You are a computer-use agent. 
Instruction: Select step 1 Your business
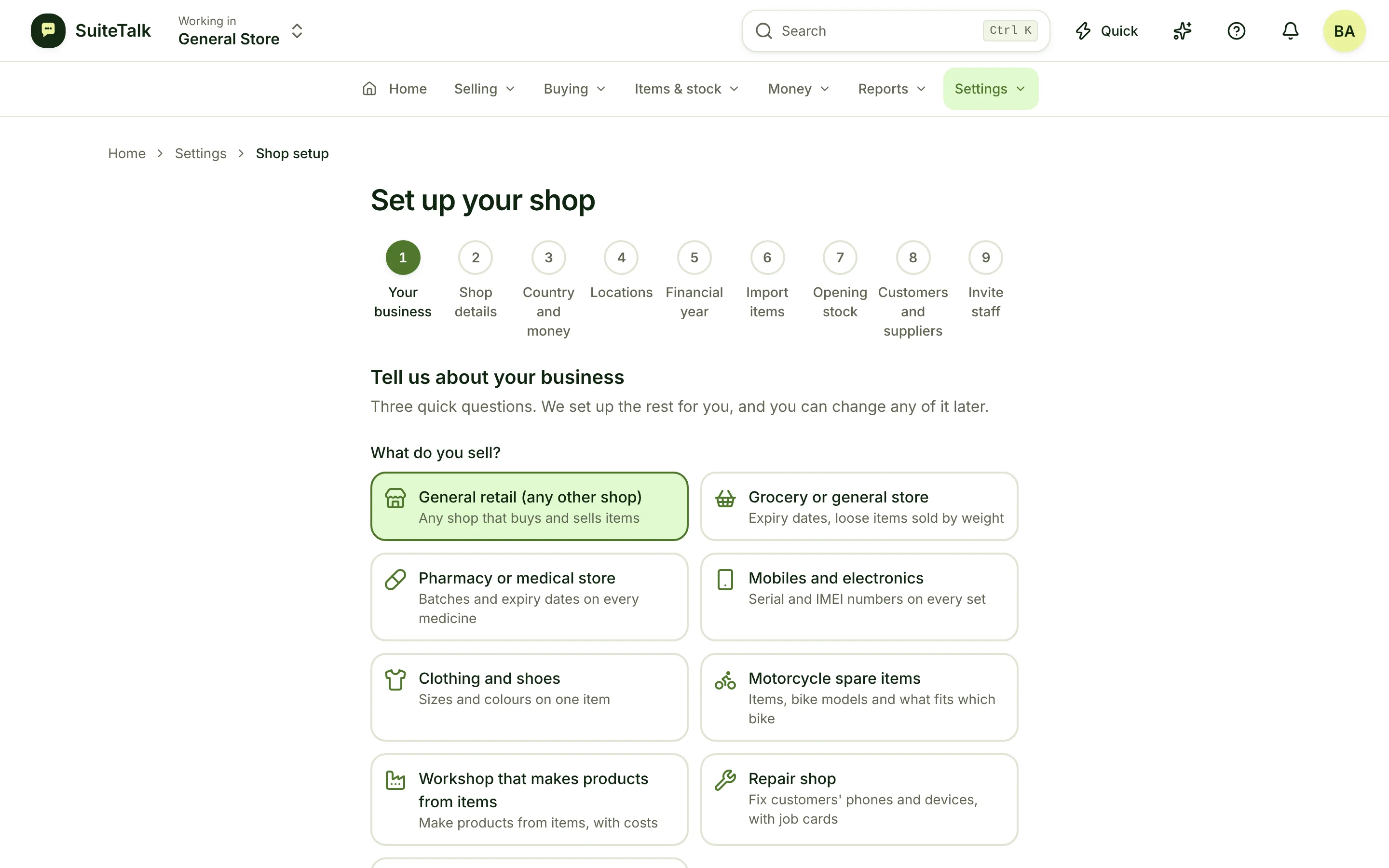[x=403, y=281]
